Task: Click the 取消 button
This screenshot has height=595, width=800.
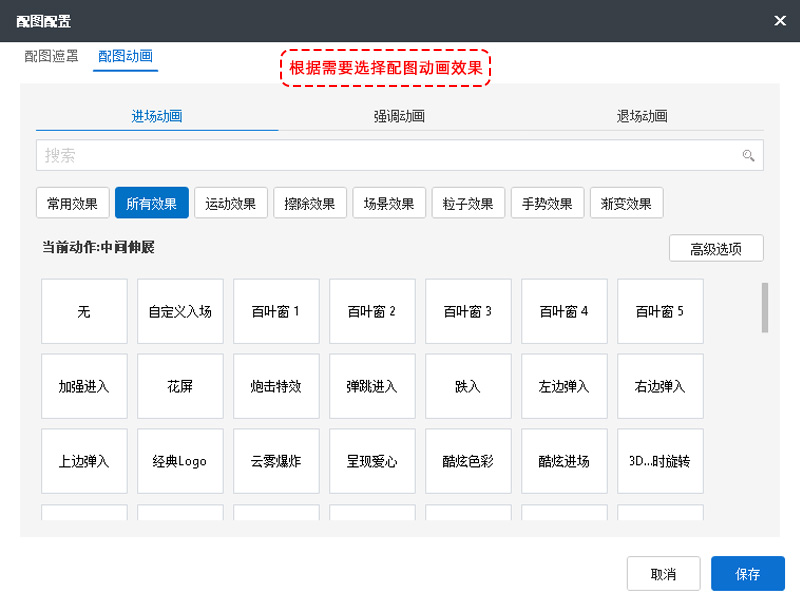Action: click(x=663, y=574)
